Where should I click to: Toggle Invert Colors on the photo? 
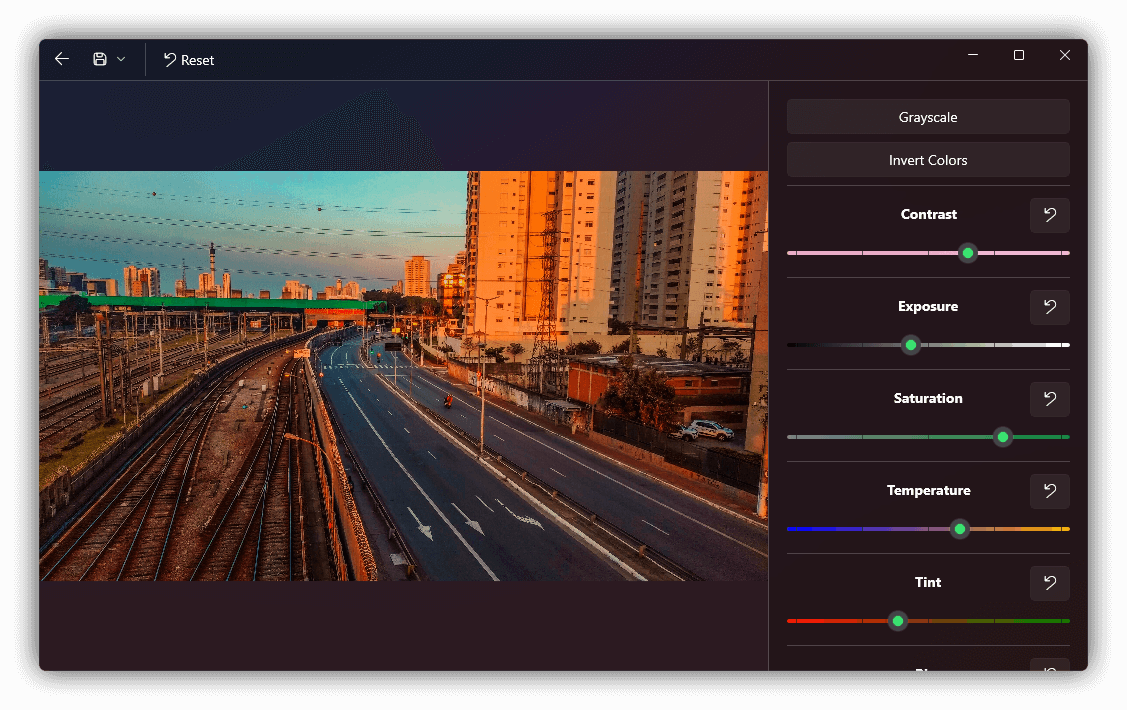[x=928, y=160]
